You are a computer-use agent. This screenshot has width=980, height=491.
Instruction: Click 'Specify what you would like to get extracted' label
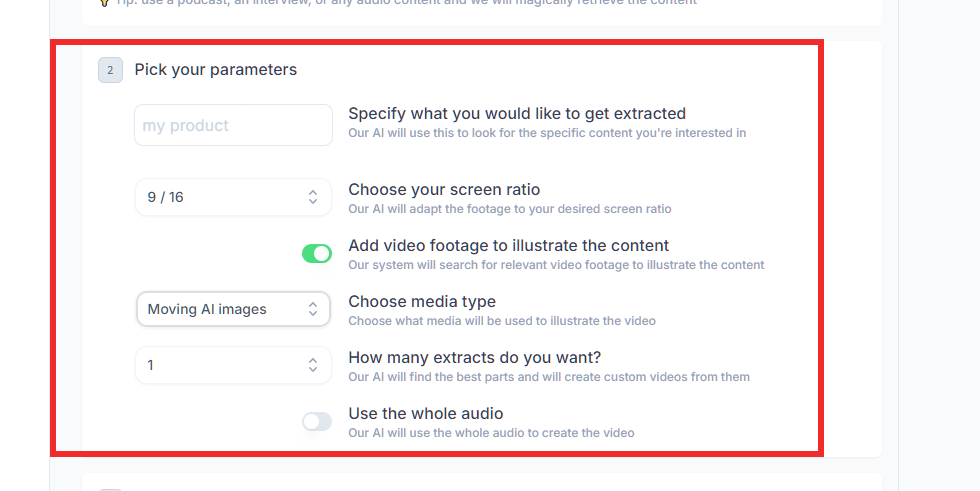pos(517,114)
